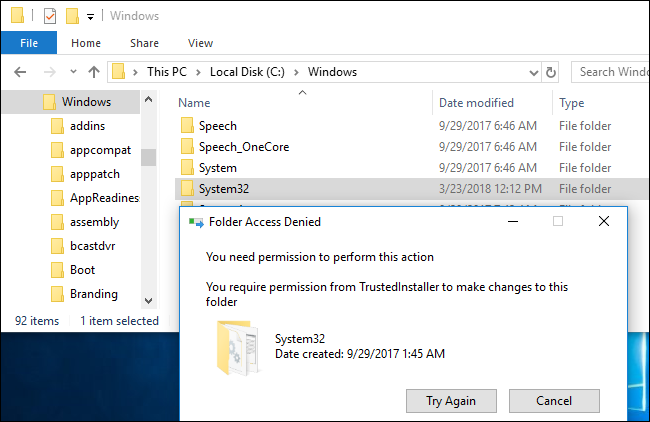This screenshot has width=650, height=422.
Task: Click Local Disk (C:) in breadcrumb path
Action: pyautogui.click(x=245, y=72)
